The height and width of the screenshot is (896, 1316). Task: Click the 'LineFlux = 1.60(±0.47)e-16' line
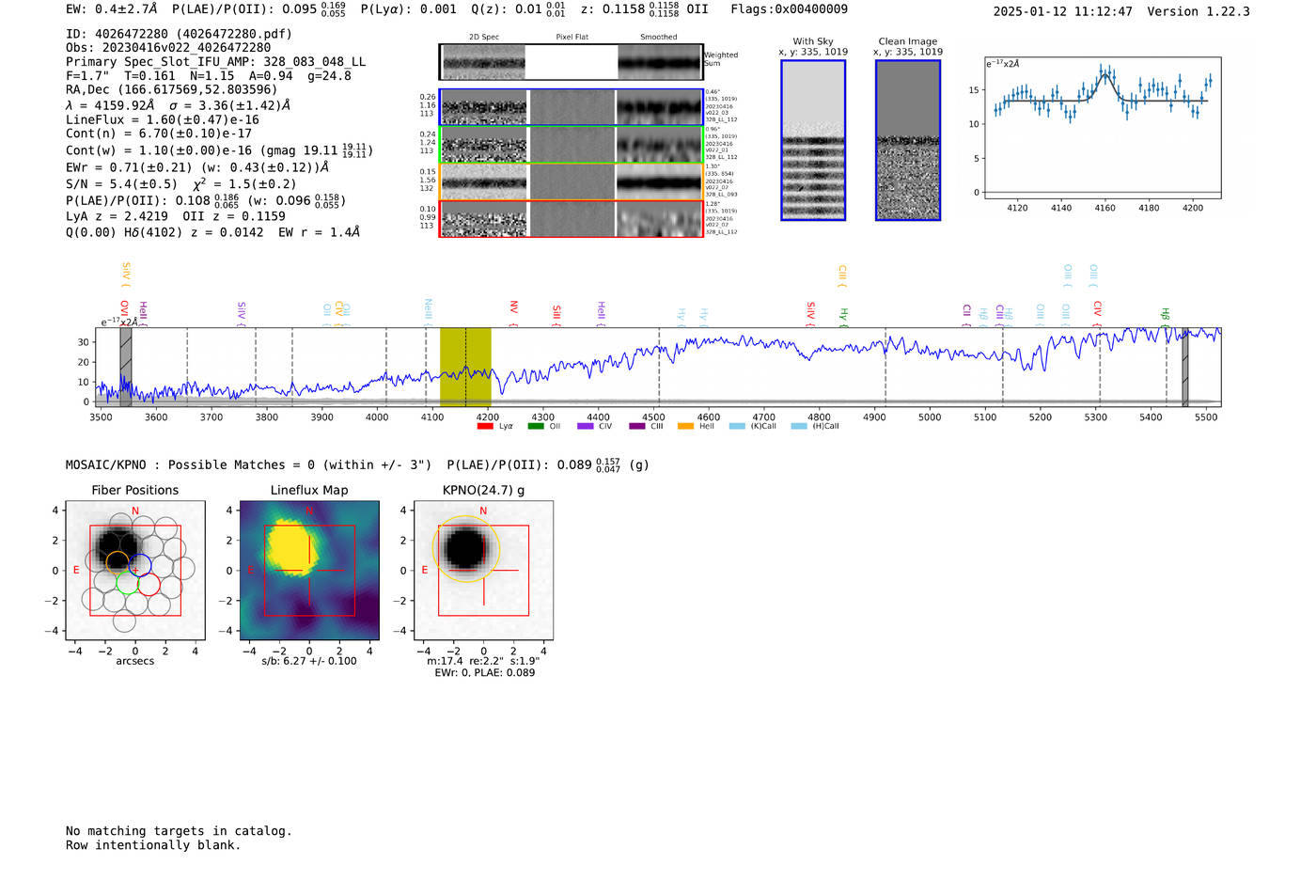[163, 119]
